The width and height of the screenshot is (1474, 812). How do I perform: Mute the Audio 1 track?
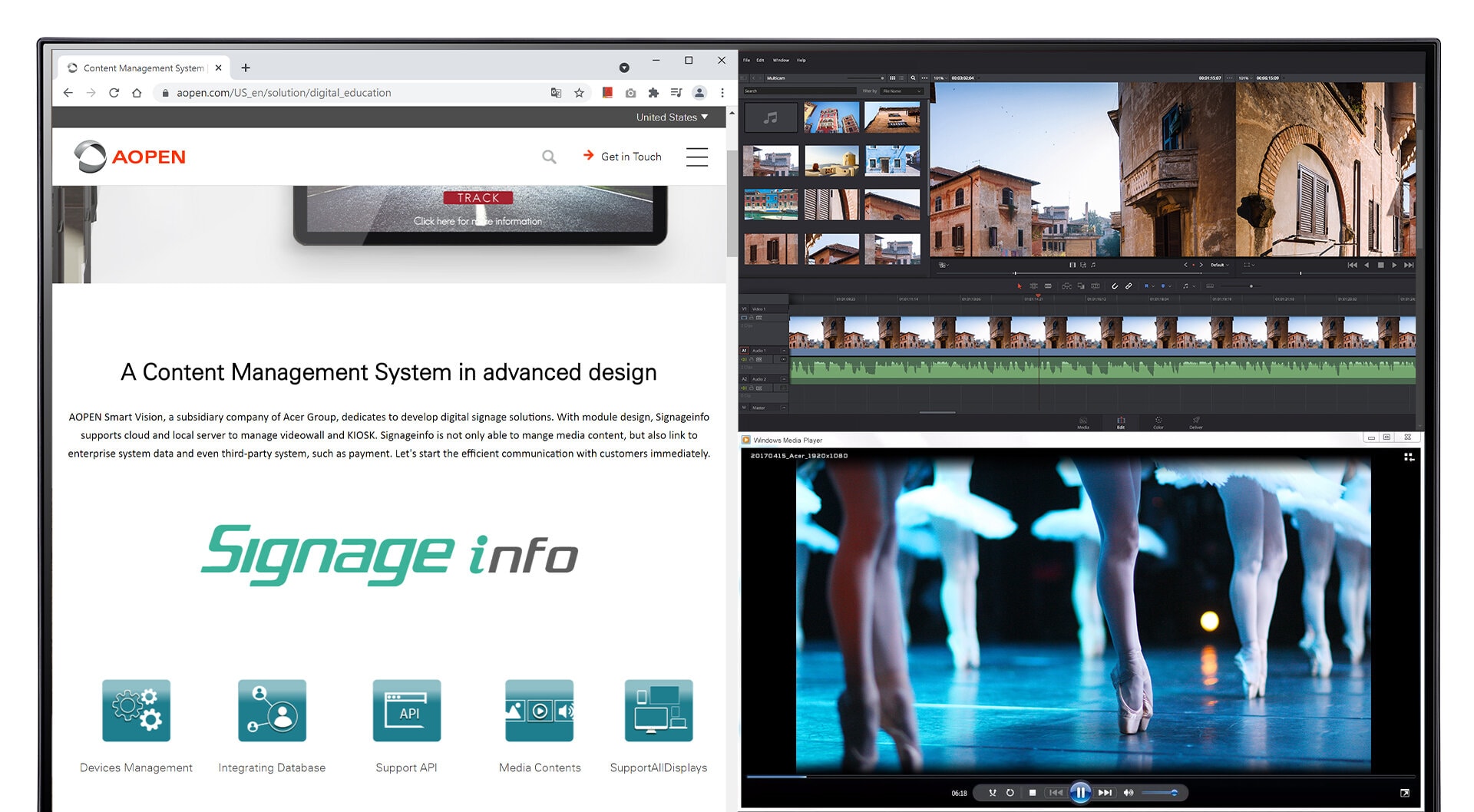pyautogui.click(x=744, y=359)
